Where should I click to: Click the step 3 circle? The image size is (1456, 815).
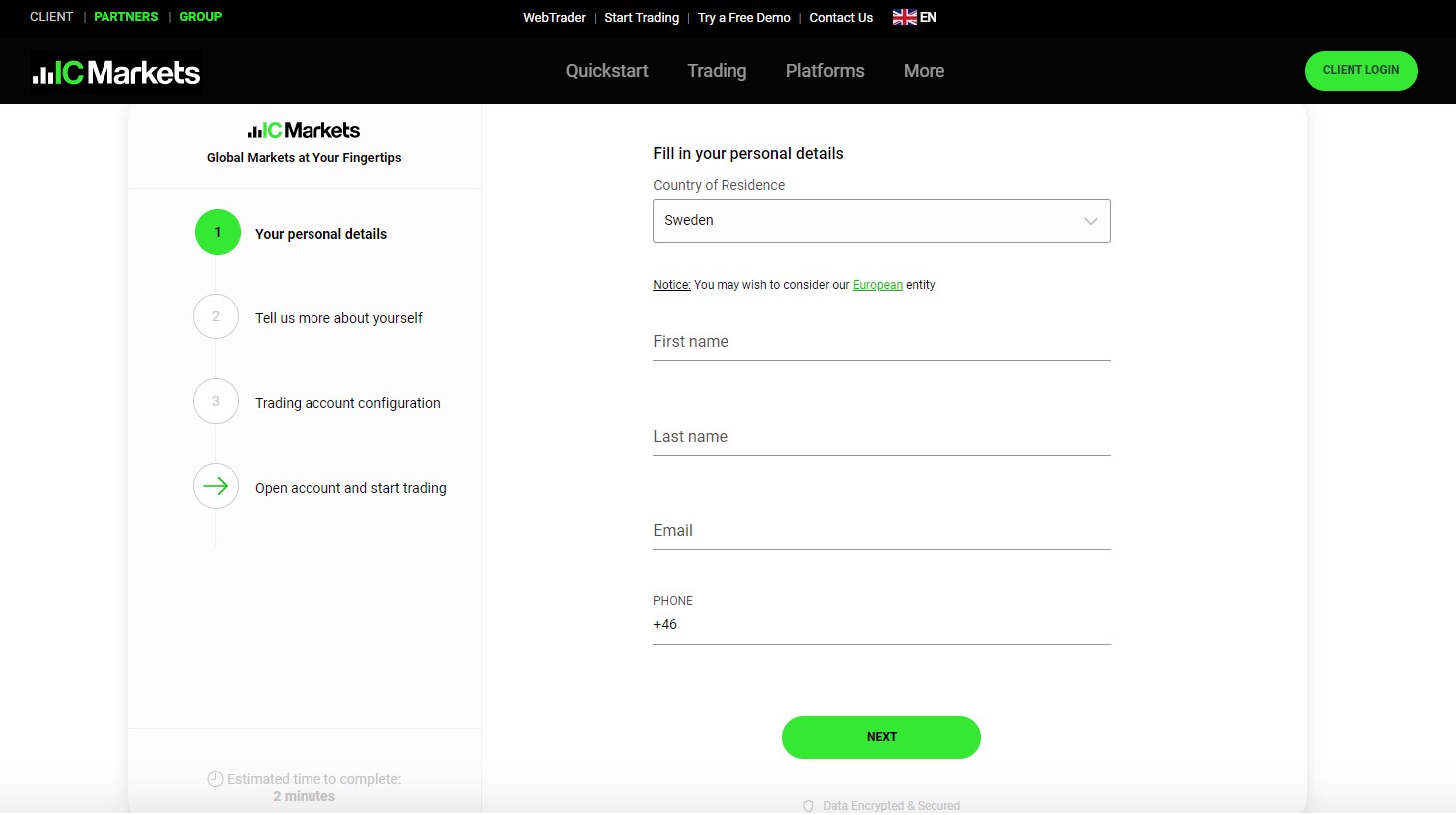tap(216, 401)
